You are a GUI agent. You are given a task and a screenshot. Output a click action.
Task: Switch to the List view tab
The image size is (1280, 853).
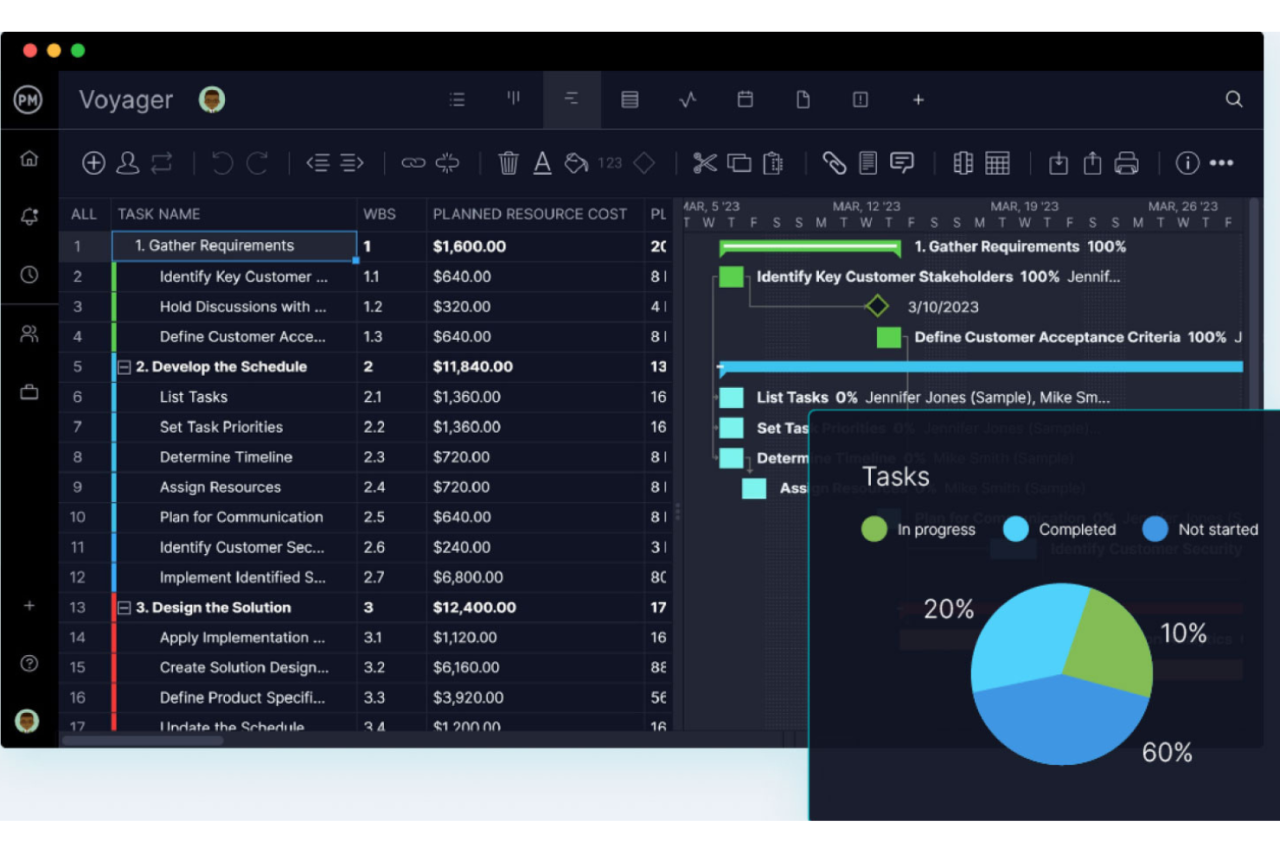click(457, 99)
